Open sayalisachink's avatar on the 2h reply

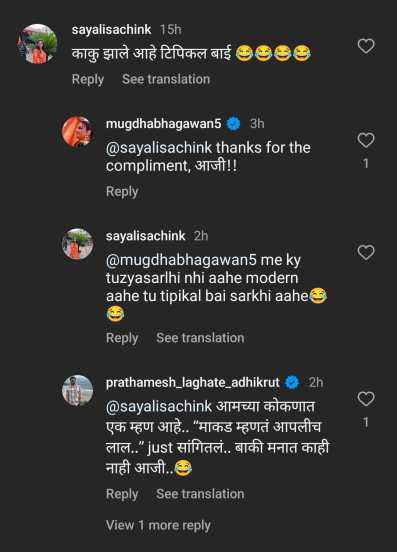pyautogui.click(x=77, y=244)
